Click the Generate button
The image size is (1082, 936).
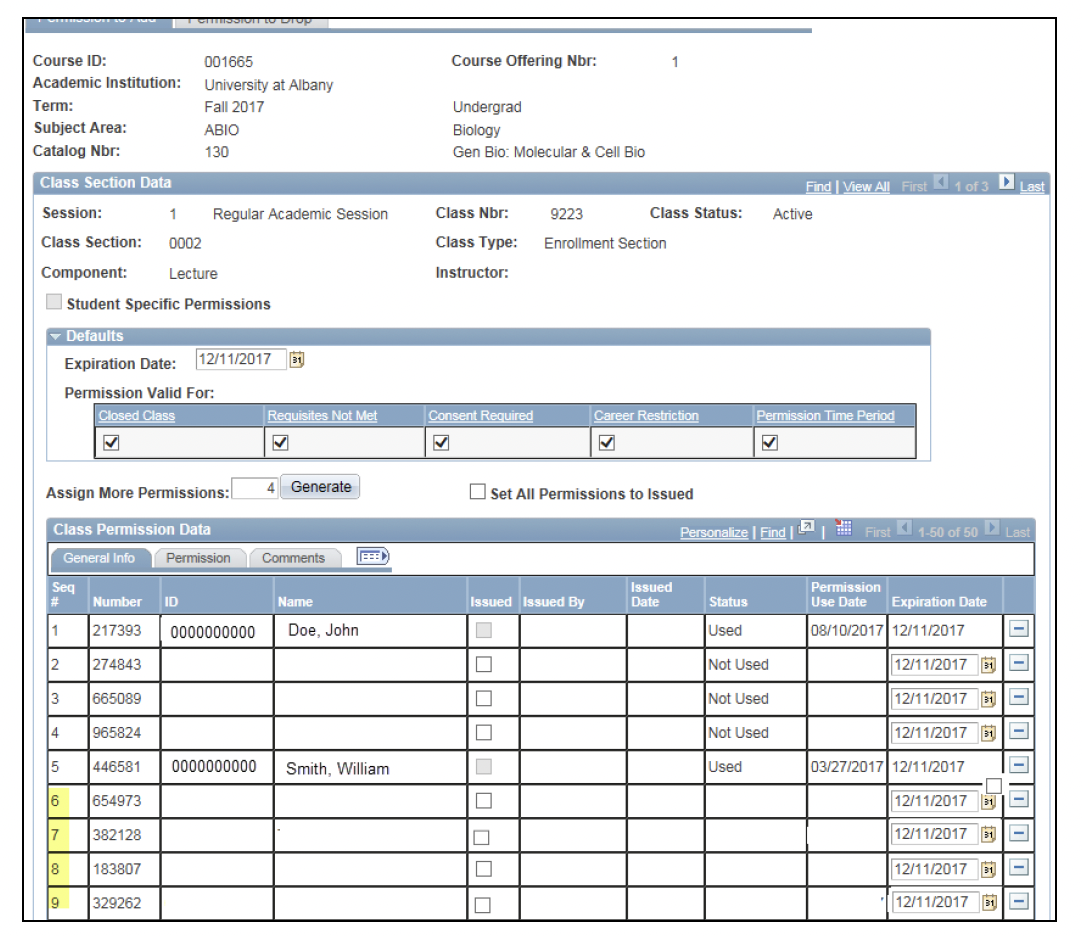coord(320,487)
